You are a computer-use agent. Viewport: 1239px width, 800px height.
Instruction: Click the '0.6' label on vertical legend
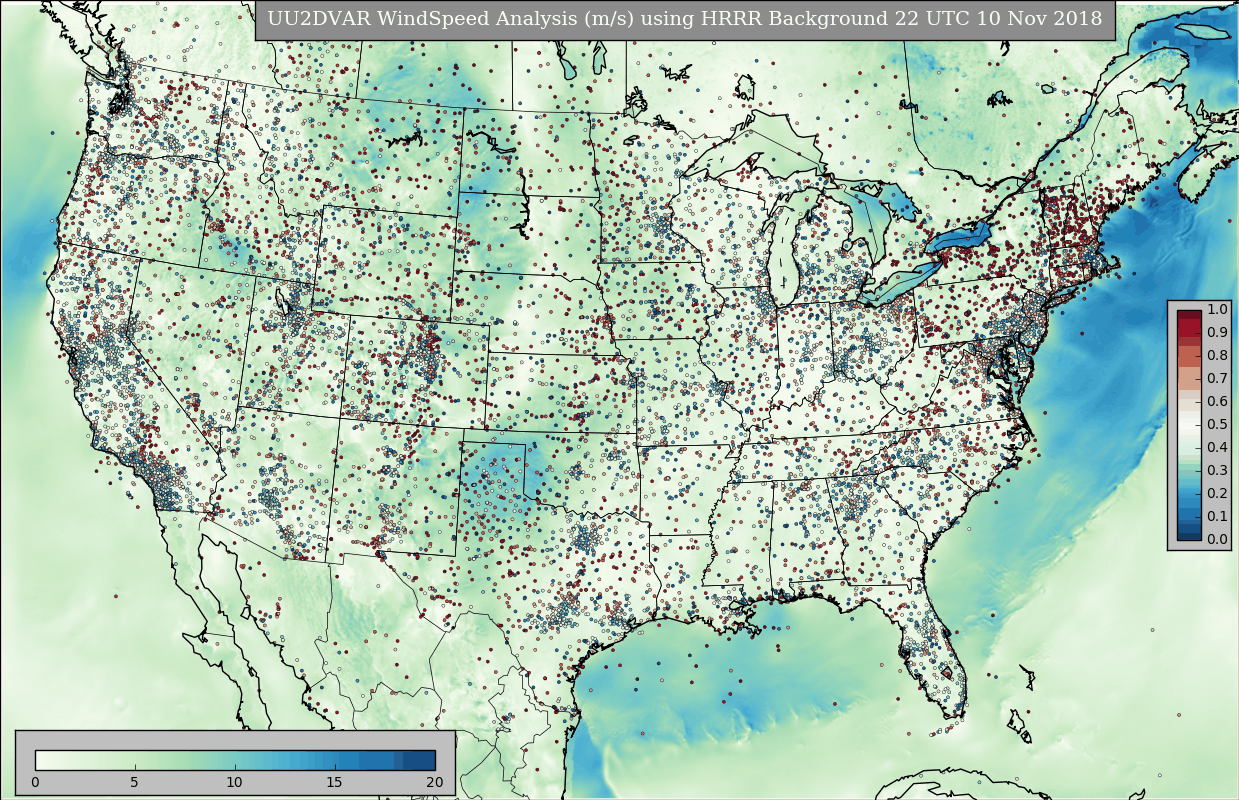(1218, 401)
